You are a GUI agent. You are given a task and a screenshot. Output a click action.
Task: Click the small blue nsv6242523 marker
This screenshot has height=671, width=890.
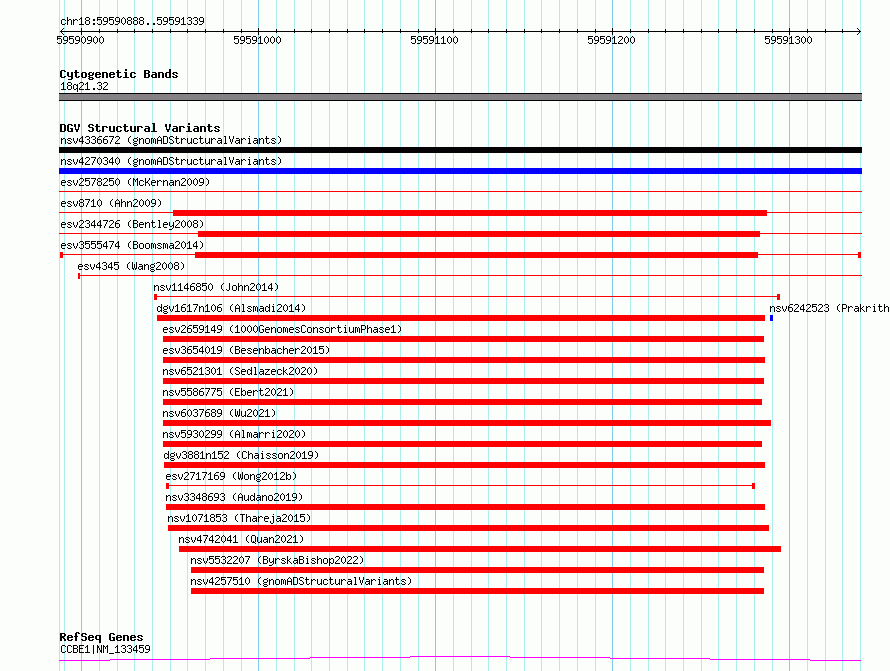771,318
